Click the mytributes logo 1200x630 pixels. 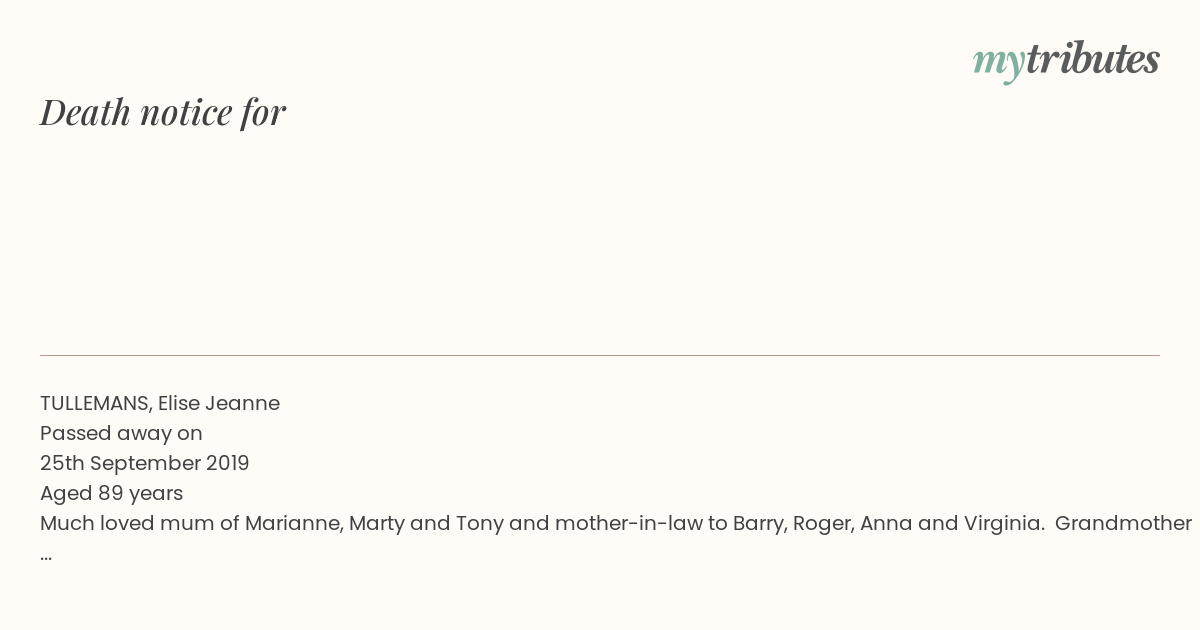pos(1066,61)
